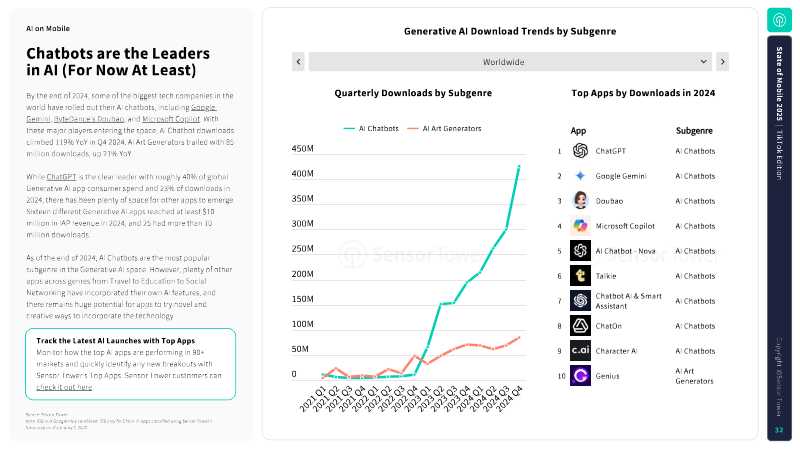
Task: Click the Sensor Tower logo icon
Action: [779, 20]
